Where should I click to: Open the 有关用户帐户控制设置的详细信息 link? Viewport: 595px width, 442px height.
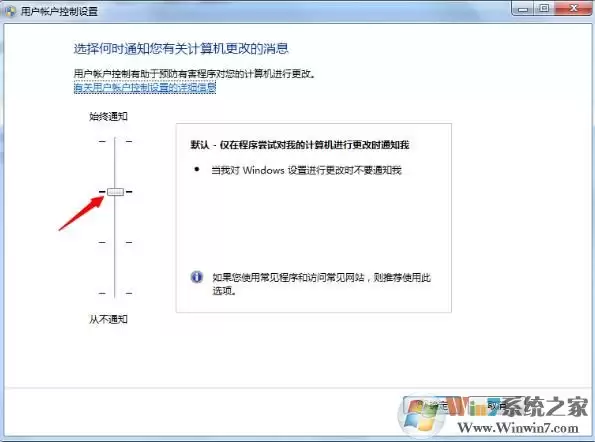pyautogui.click(x=145, y=88)
